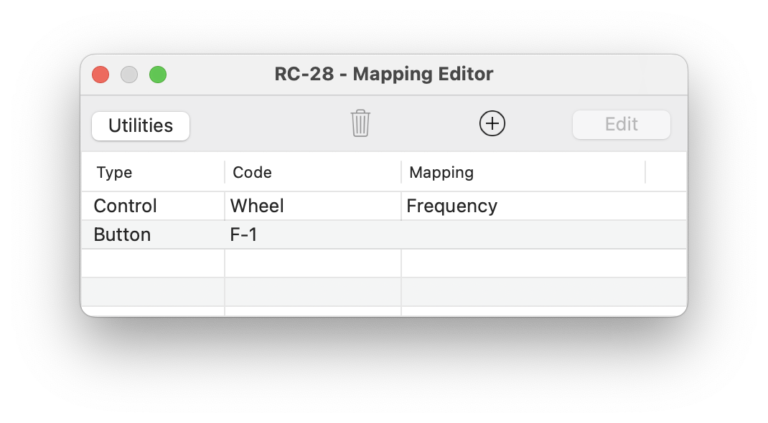Zoom window with green button

coord(158,74)
